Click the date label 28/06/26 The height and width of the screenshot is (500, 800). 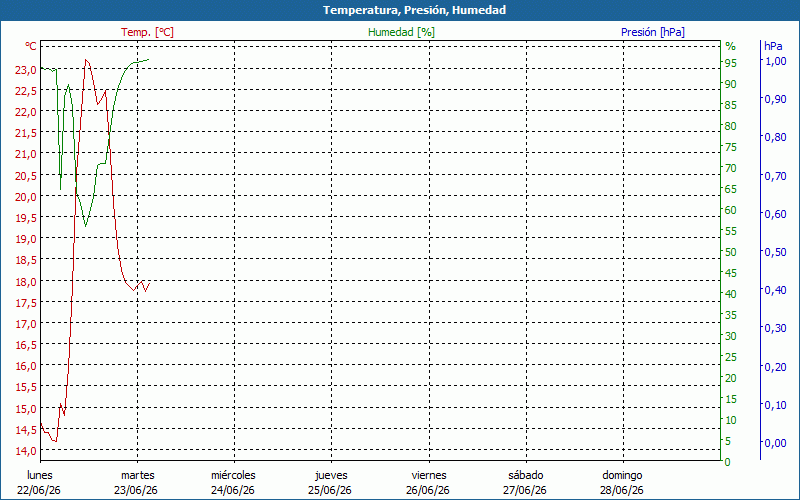(x=621, y=490)
